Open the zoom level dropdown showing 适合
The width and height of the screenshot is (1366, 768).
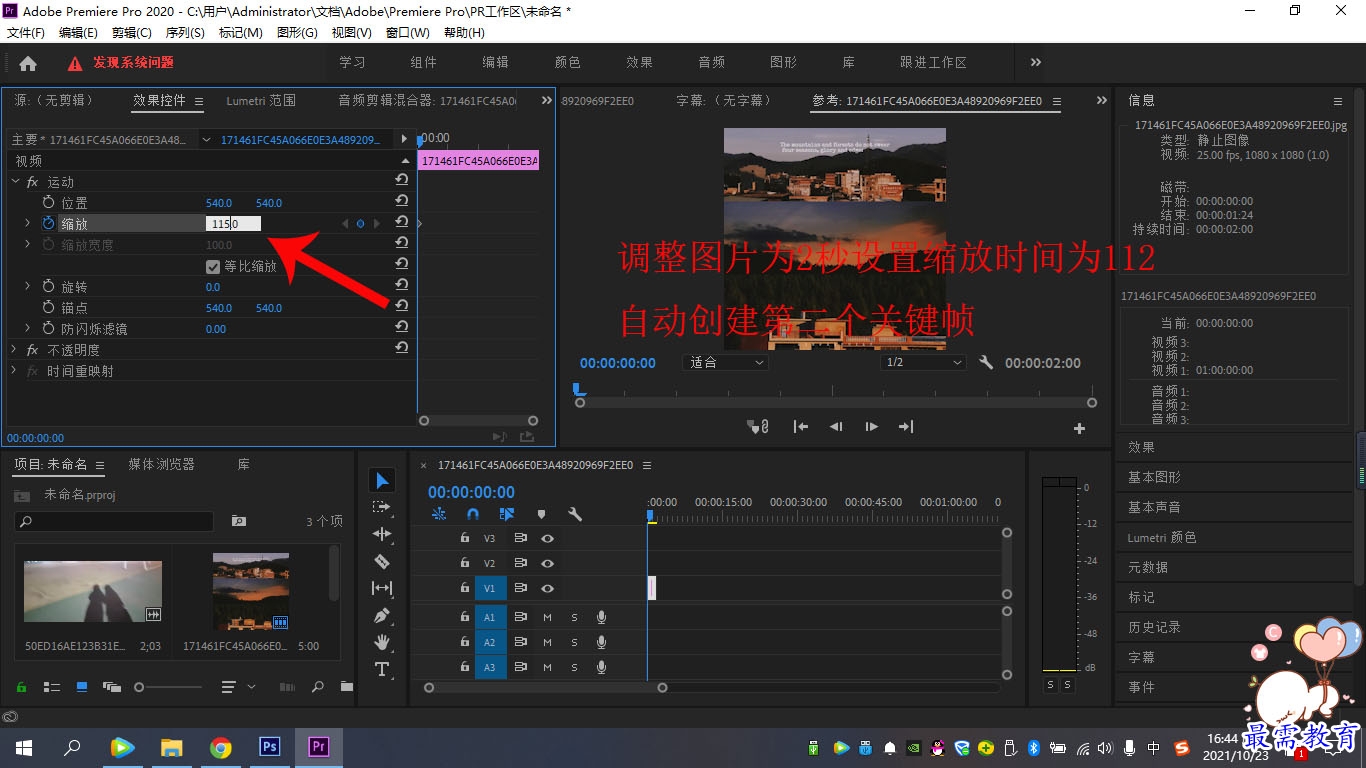(726, 362)
